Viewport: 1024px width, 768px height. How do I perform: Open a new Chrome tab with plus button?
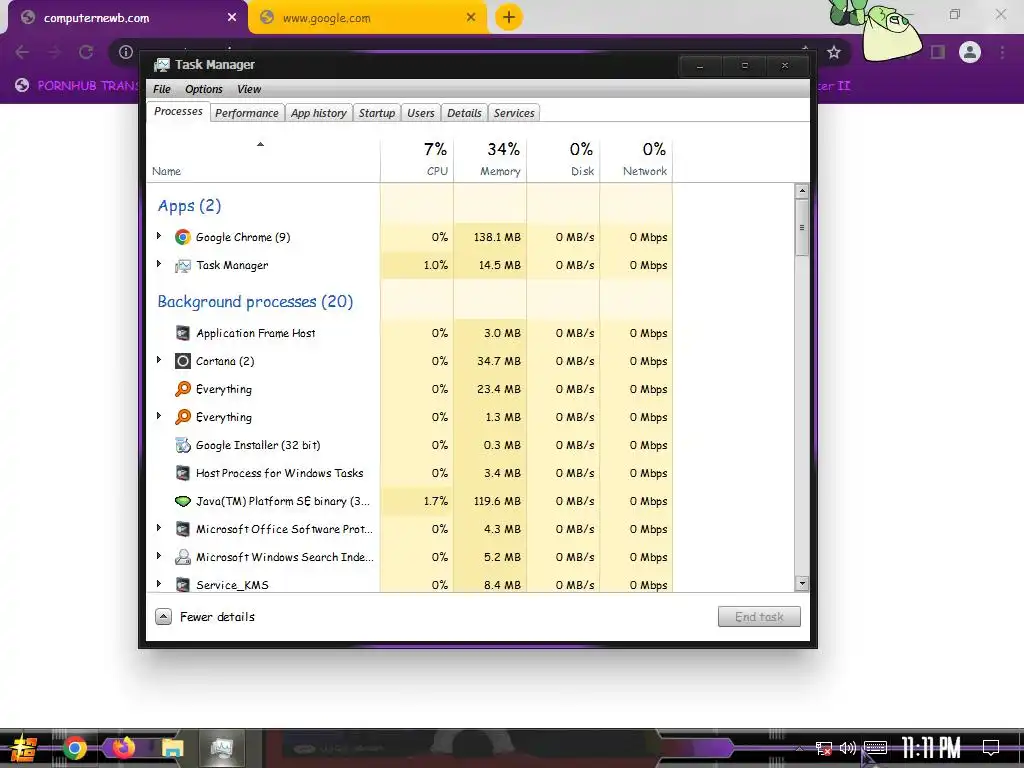(509, 18)
